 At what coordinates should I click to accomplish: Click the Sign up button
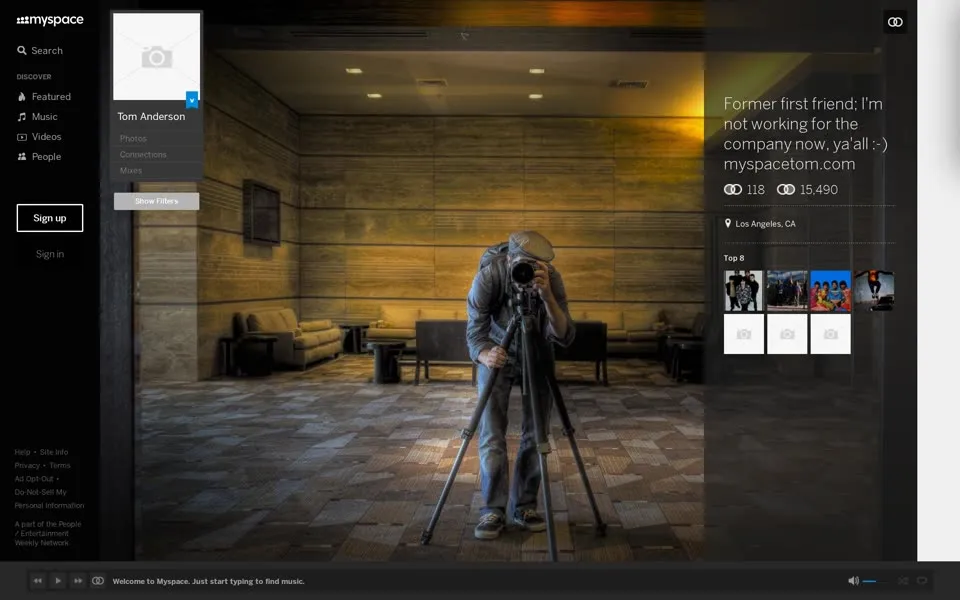point(50,218)
